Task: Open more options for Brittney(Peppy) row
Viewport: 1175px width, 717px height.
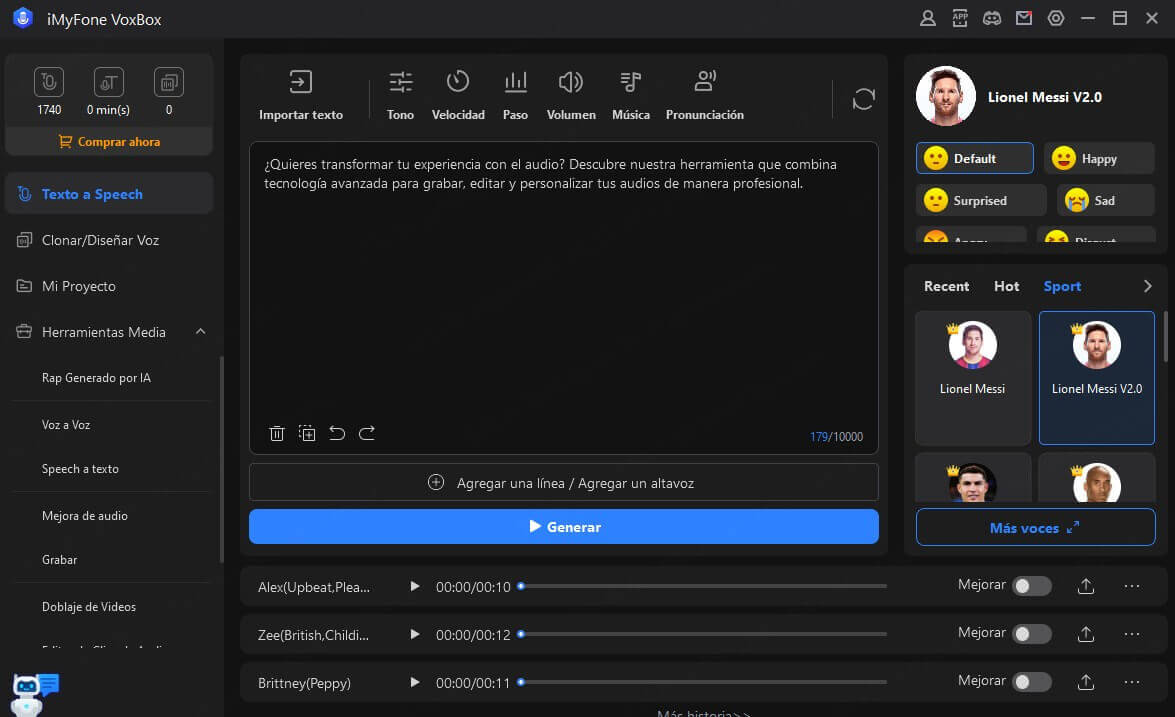Action: point(1132,682)
